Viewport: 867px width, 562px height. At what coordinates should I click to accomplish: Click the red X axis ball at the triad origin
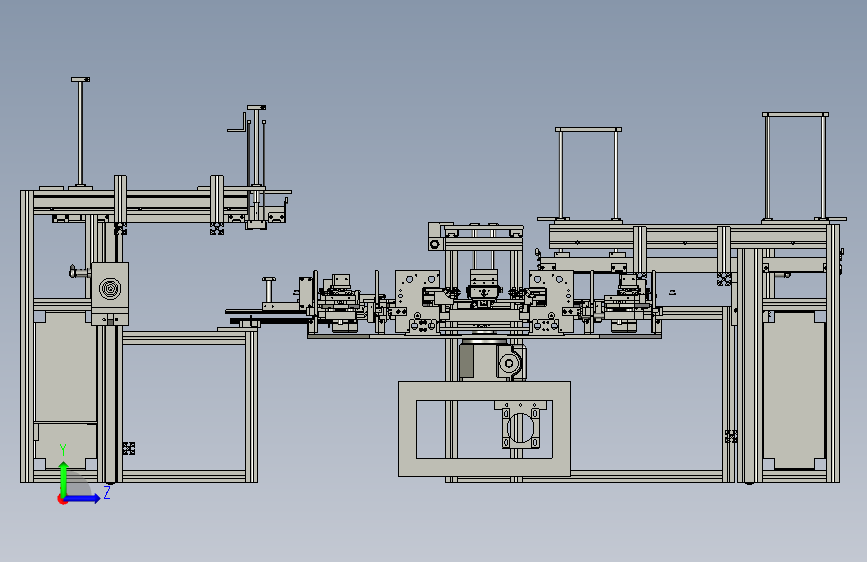[62, 499]
